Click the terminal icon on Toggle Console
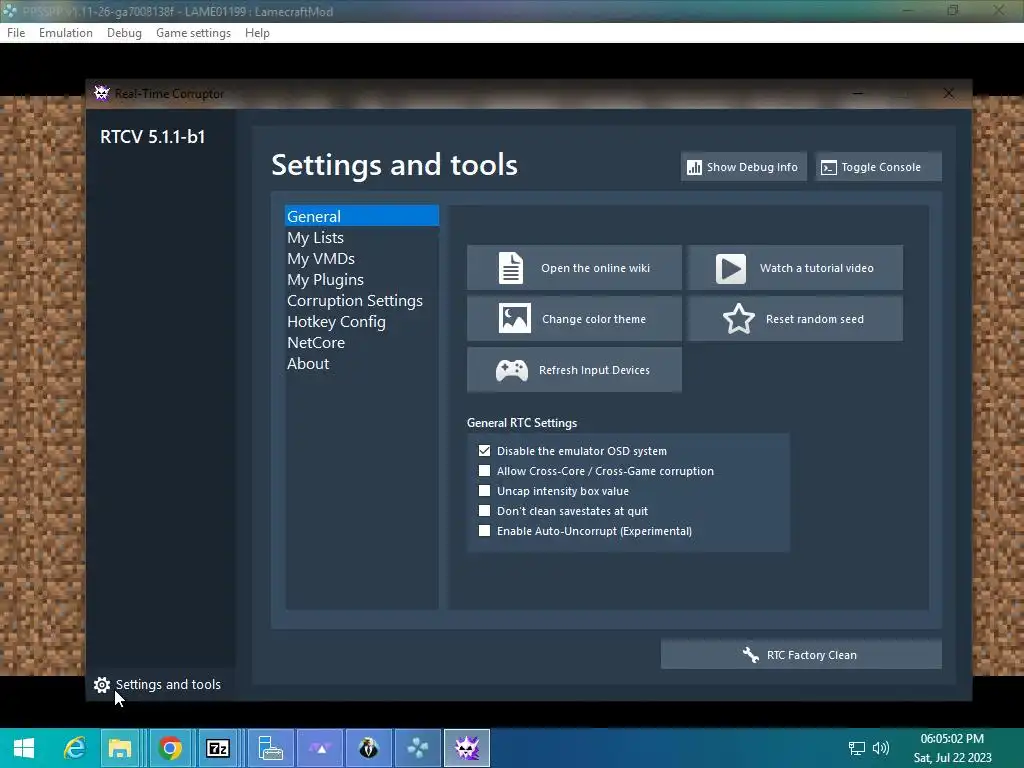This screenshot has width=1024, height=768. [829, 168]
